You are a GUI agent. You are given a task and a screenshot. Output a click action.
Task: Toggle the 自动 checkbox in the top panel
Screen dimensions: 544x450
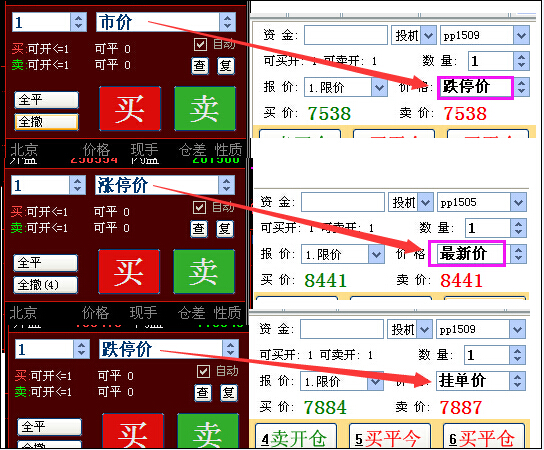(x=201, y=44)
